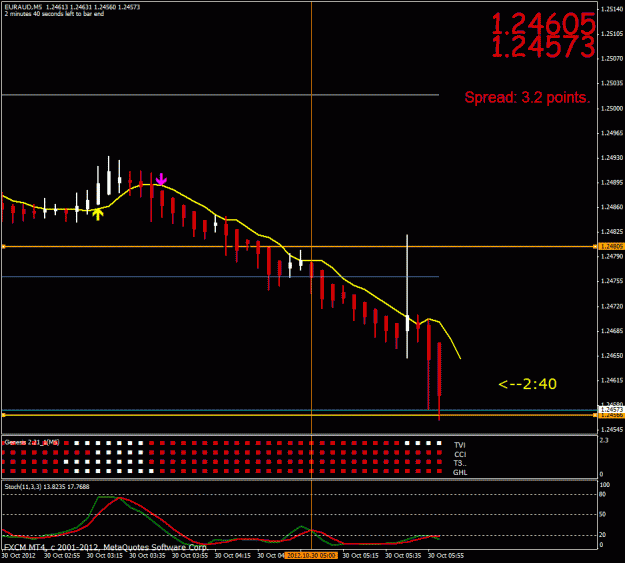Image resolution: width=625 pixels, height=563 pixels.
Task: Click the 30 Oct 05:55 time label
Action: [x=446, y=555]
